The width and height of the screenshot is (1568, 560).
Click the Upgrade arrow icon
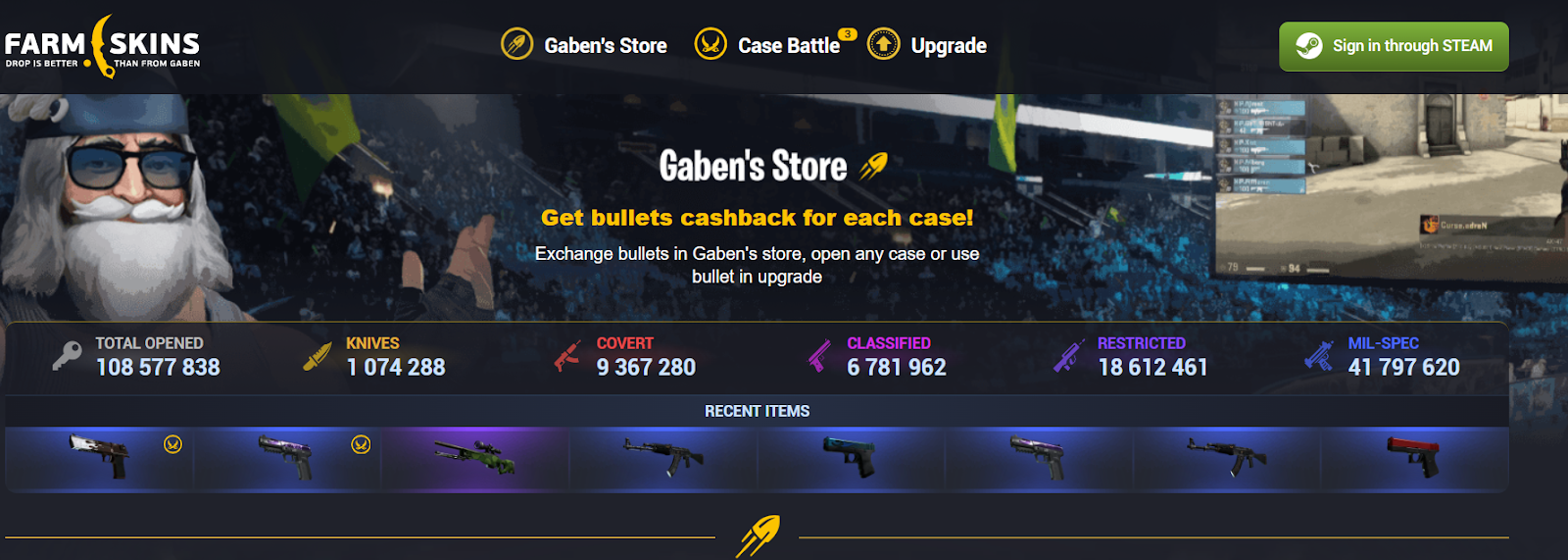pos(883,44)
